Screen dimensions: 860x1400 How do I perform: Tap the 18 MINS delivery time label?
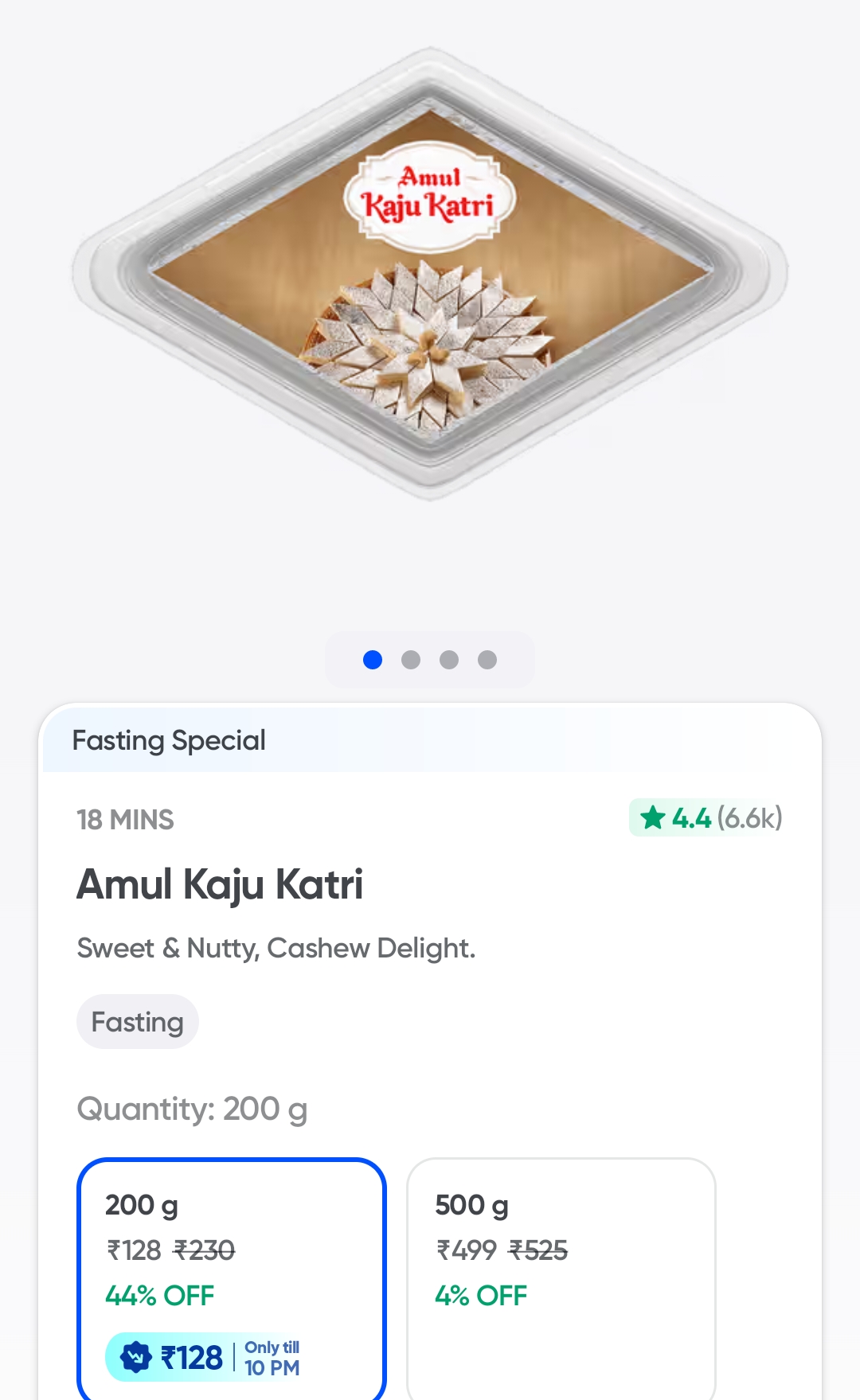pyautogui.click(x=125, y=820)
